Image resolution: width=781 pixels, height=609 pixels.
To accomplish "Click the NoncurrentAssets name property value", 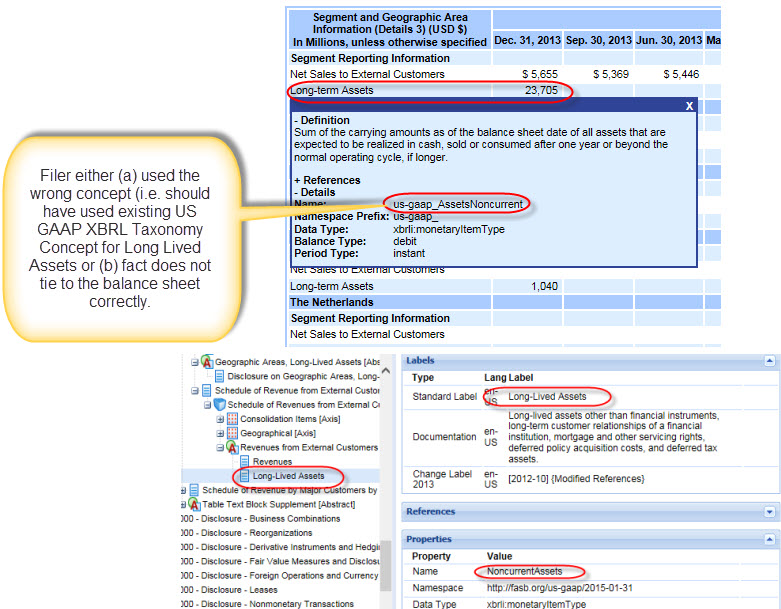I will coord(524,571).
